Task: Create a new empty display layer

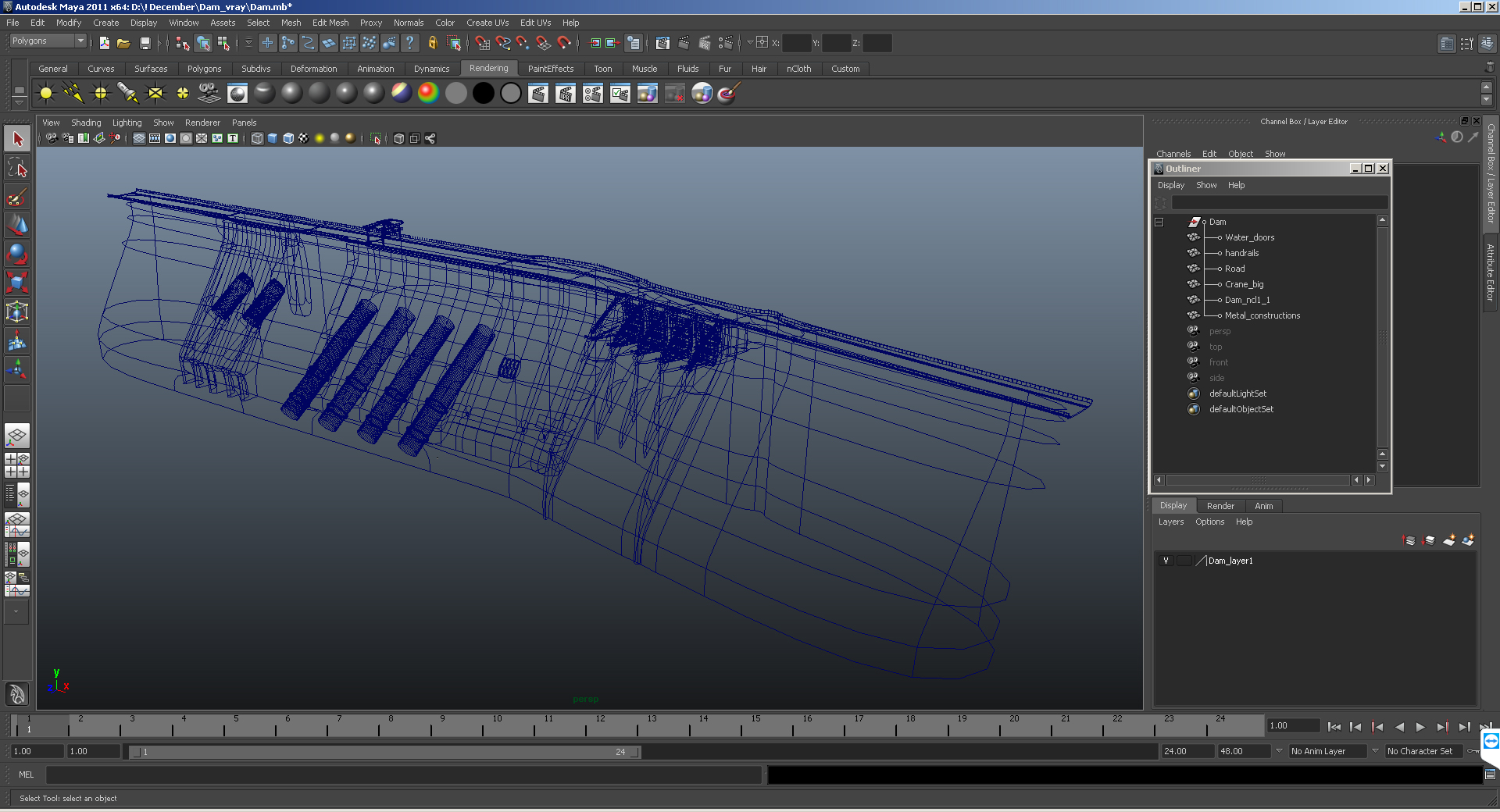Action: pos(1449,540)
